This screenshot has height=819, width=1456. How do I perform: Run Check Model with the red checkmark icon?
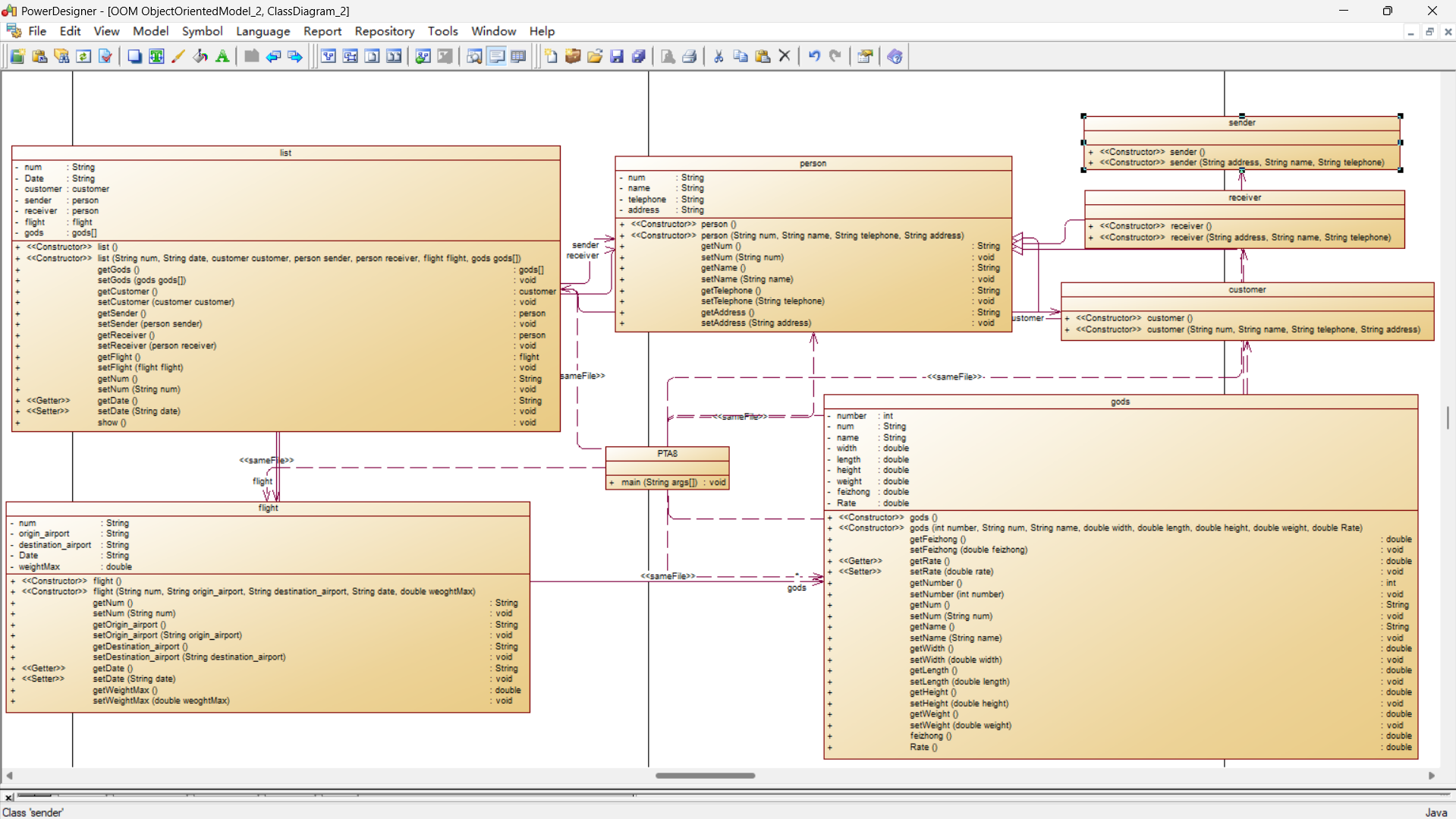pos(105,56)
